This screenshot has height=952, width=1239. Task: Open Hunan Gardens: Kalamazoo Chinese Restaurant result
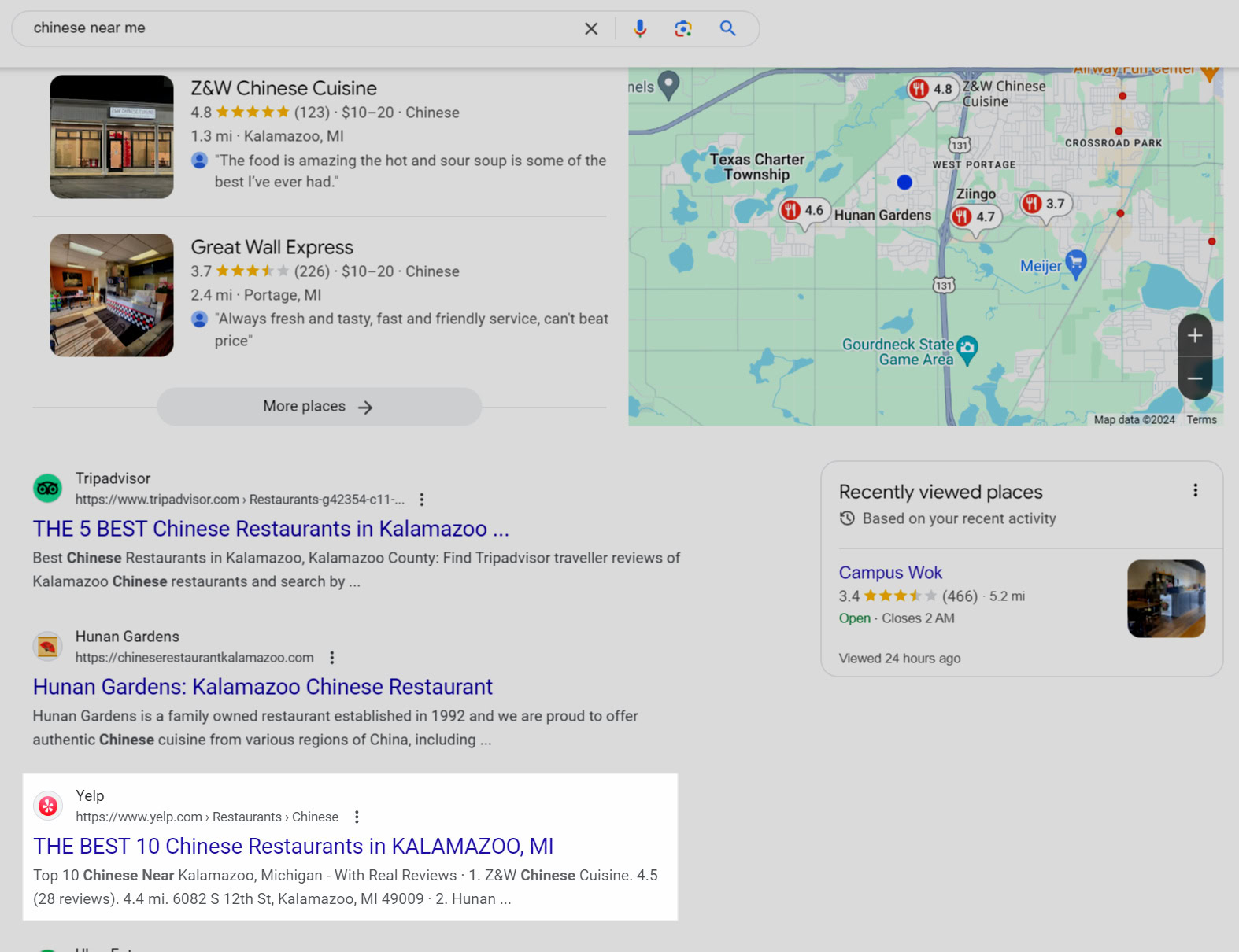pyautogui.click(x=263, y=687)
